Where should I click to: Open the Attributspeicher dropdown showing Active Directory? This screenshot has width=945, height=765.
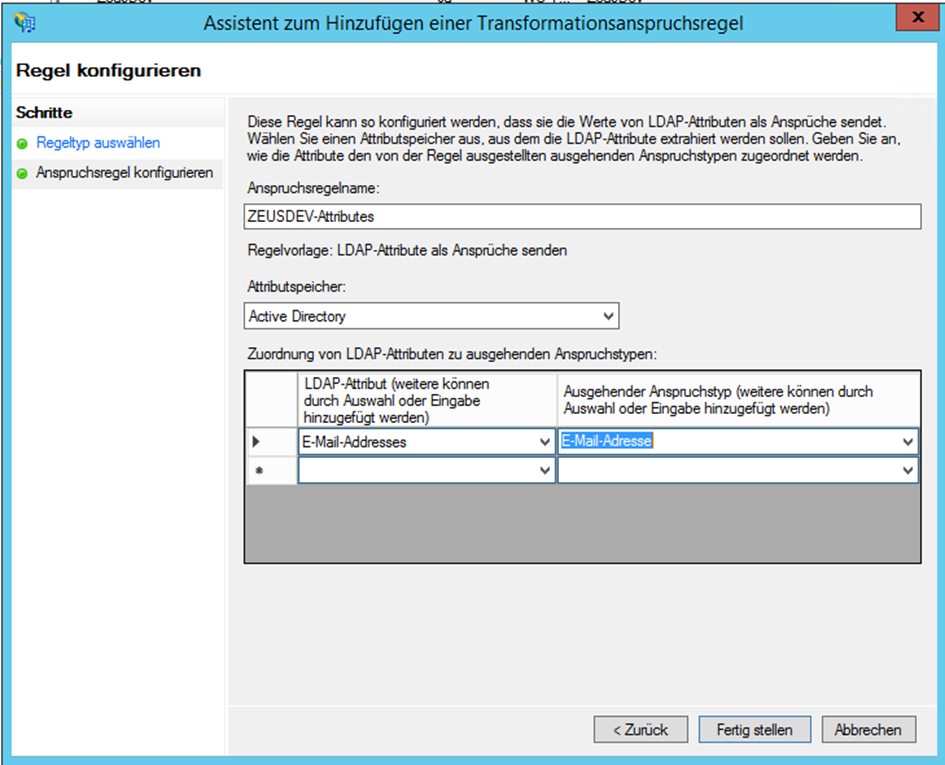tap(608, 315)
